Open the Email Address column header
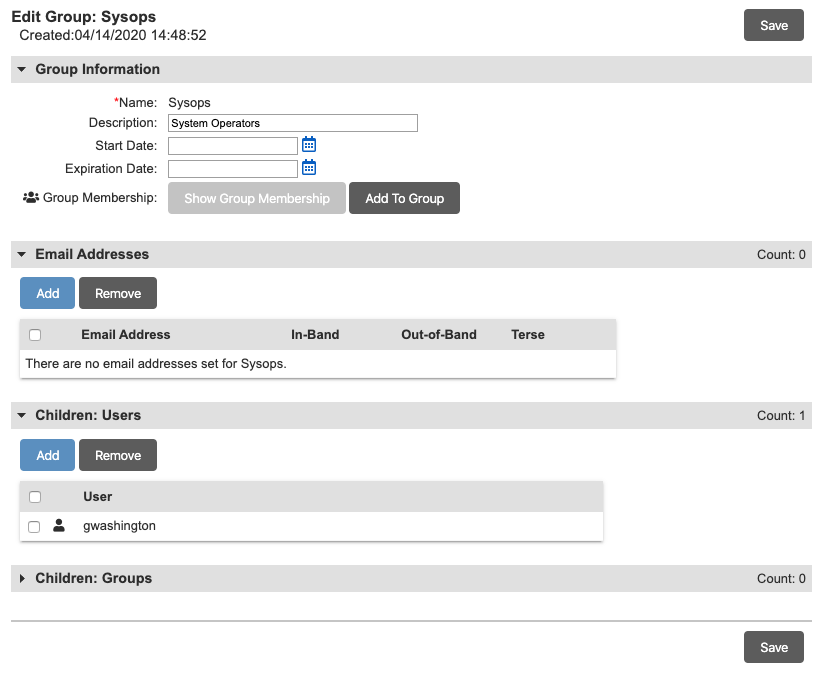 [123, 334]
